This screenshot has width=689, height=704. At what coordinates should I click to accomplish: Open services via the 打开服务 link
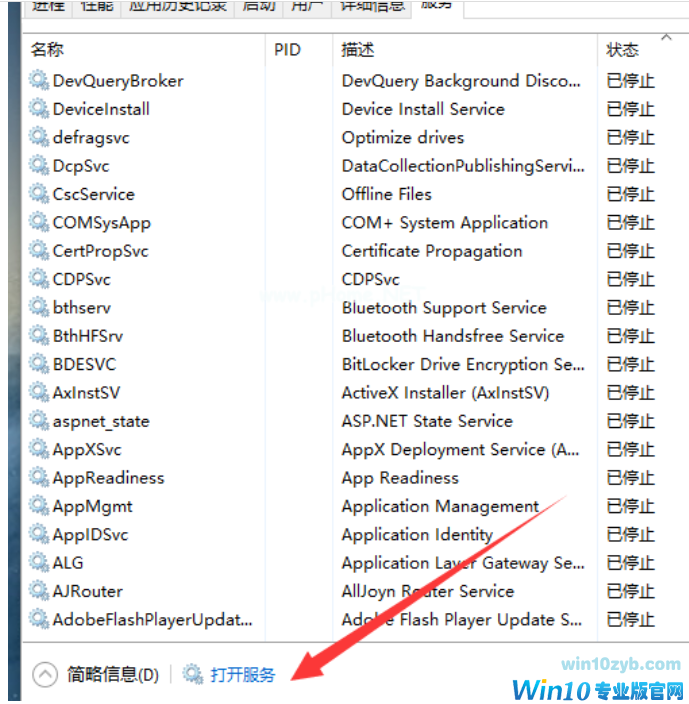click(242, 674)
